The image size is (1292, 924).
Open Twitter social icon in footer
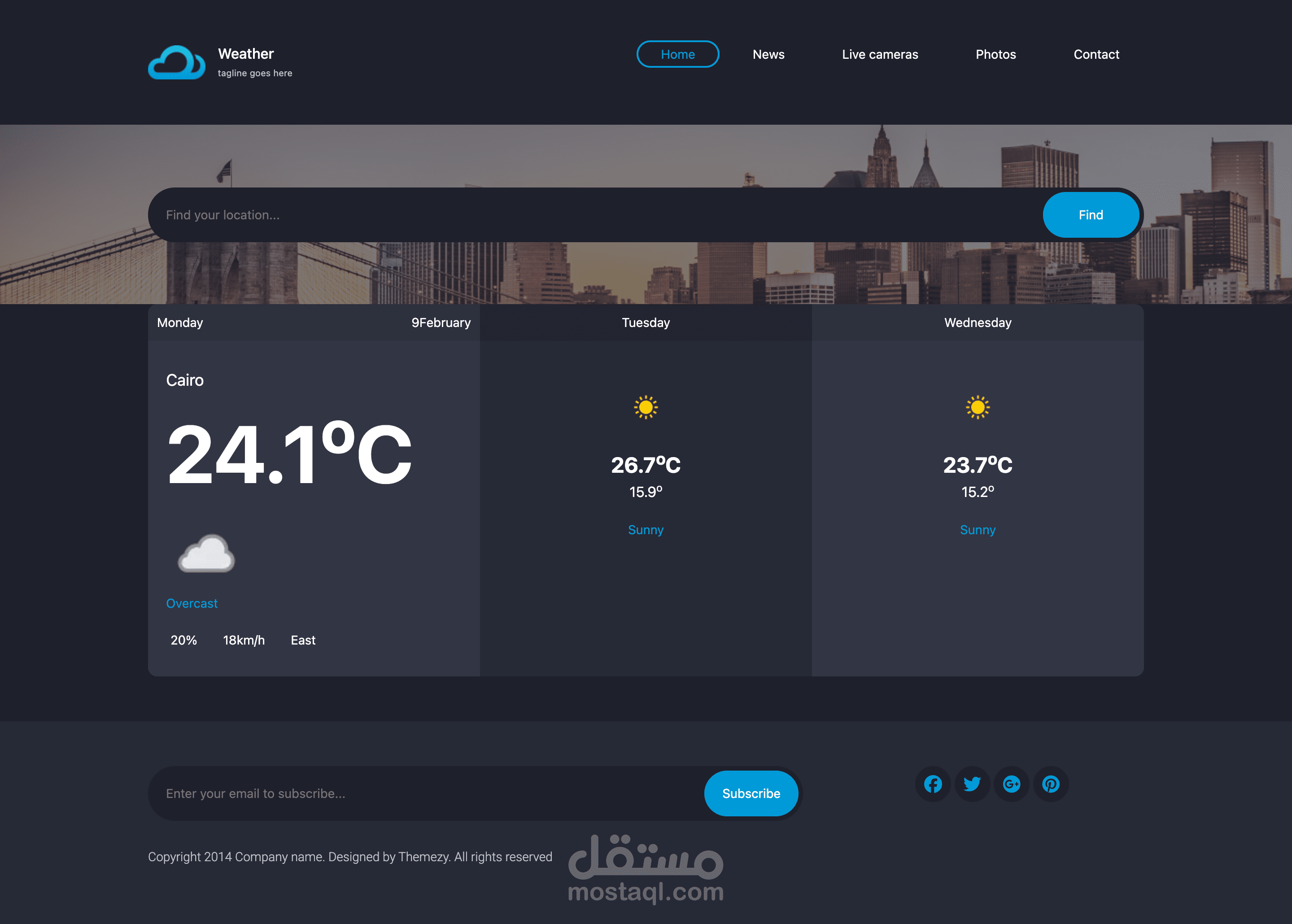tap(972, 784)
